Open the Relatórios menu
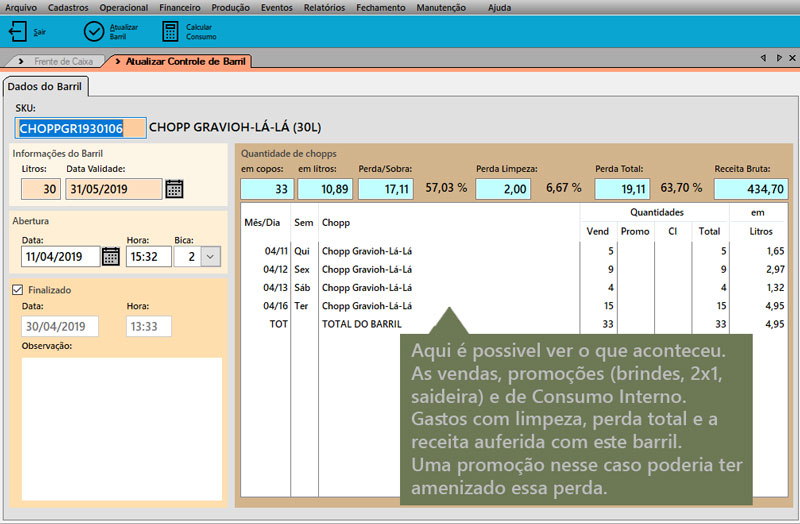 click(x=324, y=8)
